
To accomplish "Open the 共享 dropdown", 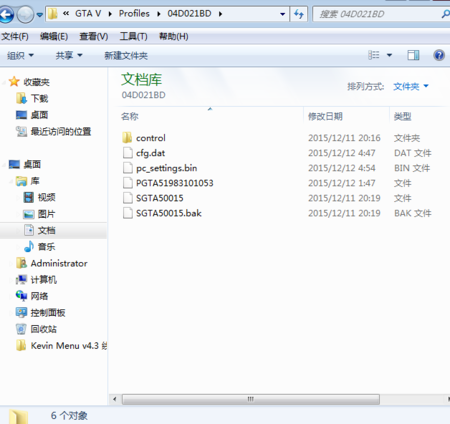I will coord(69,55).
